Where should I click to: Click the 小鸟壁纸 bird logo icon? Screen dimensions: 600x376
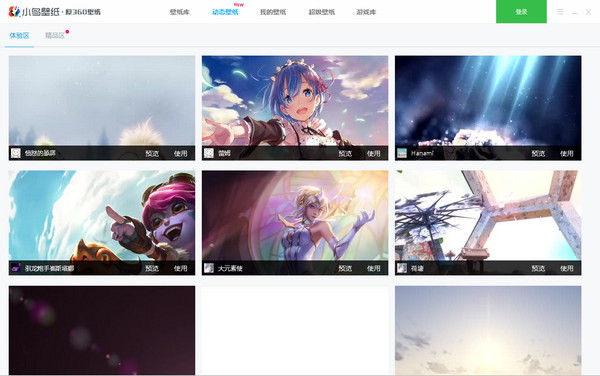click(14, 12)
